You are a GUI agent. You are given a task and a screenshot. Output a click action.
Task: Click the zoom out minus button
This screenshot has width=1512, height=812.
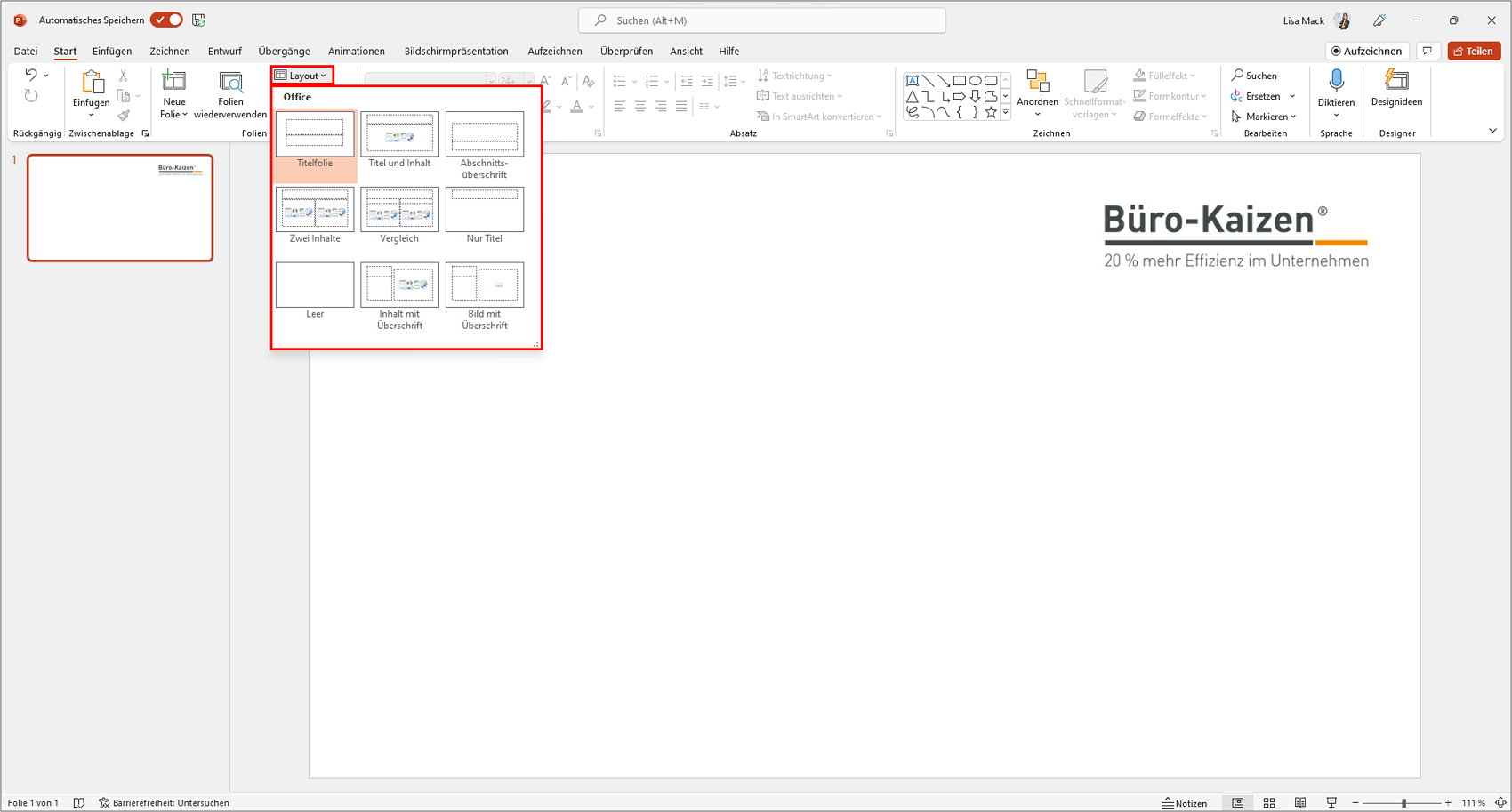(1355, 802)
